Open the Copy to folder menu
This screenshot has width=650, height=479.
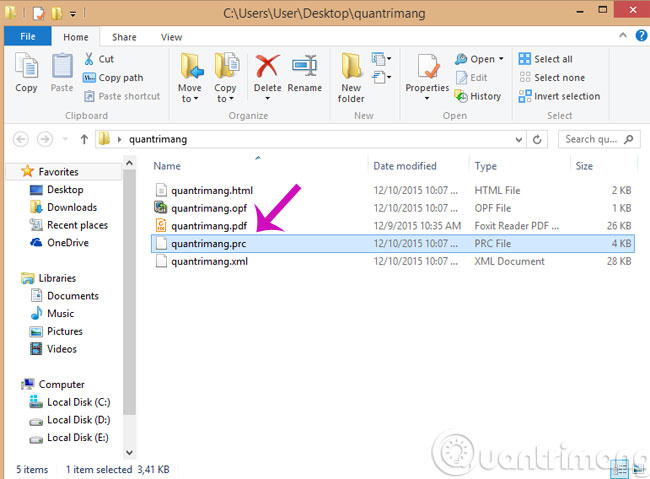point(226,78)
